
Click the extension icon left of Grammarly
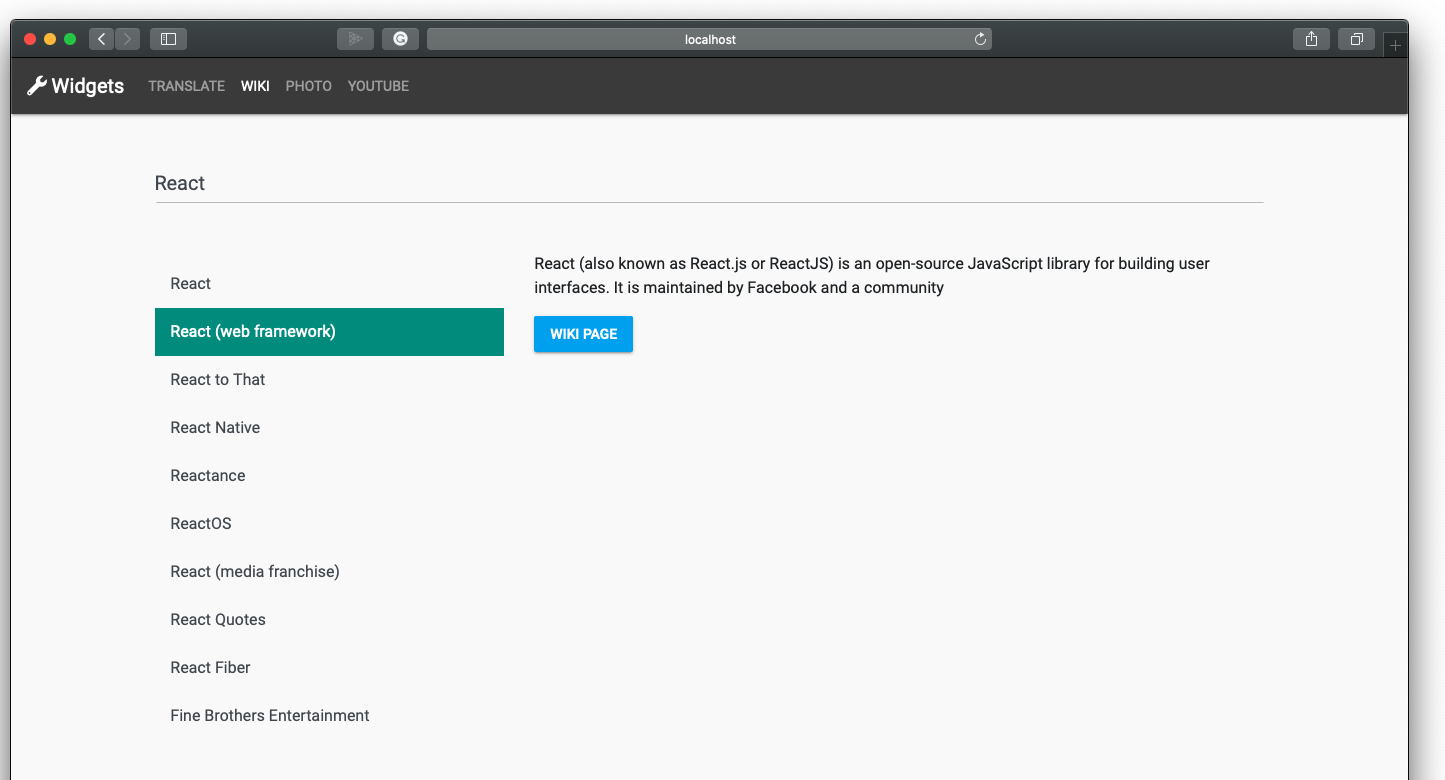point(355,39)
